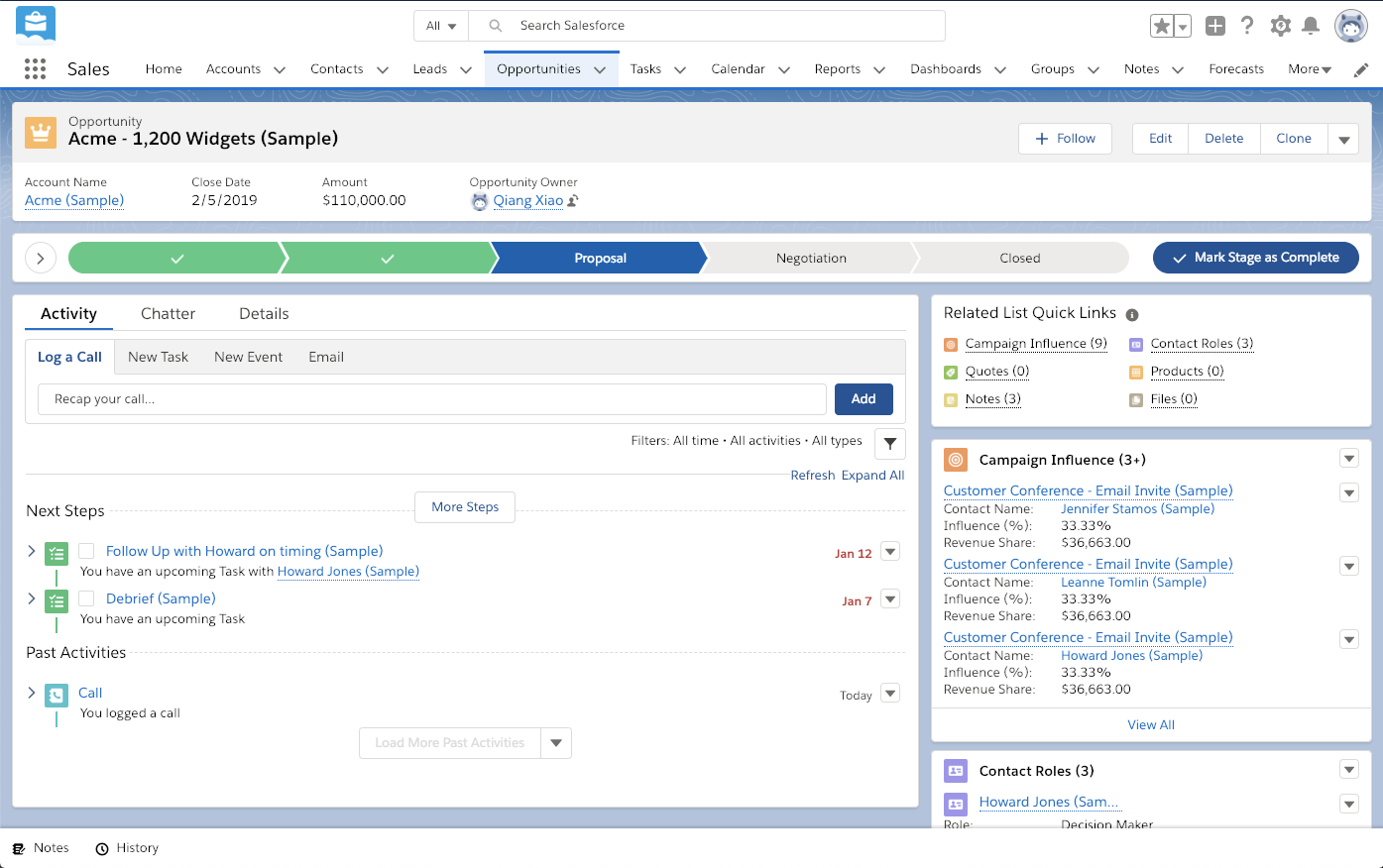Select the New Task composer tab
The image size is (1383, 868).
pos(158,357)
